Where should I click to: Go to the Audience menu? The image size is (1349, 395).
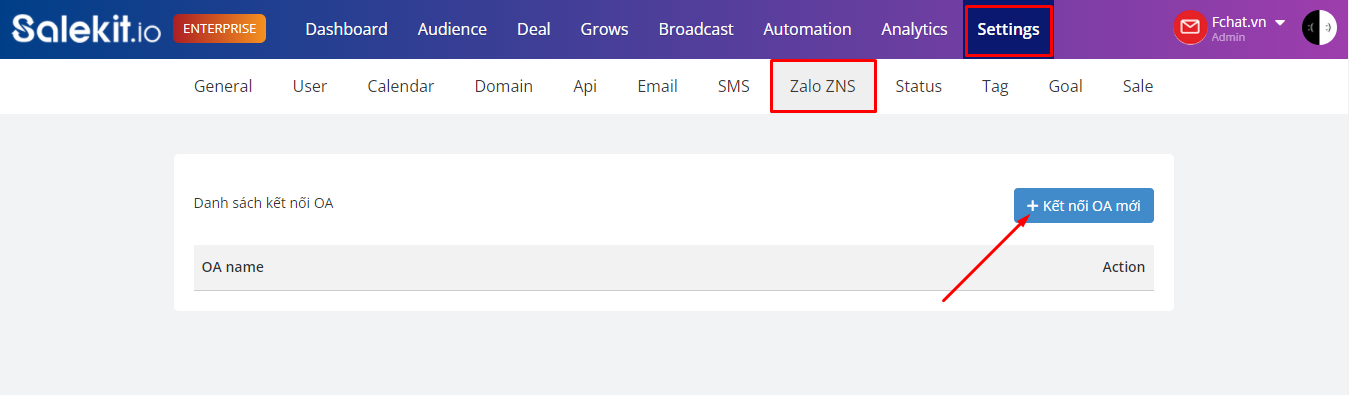click(452, 29)
